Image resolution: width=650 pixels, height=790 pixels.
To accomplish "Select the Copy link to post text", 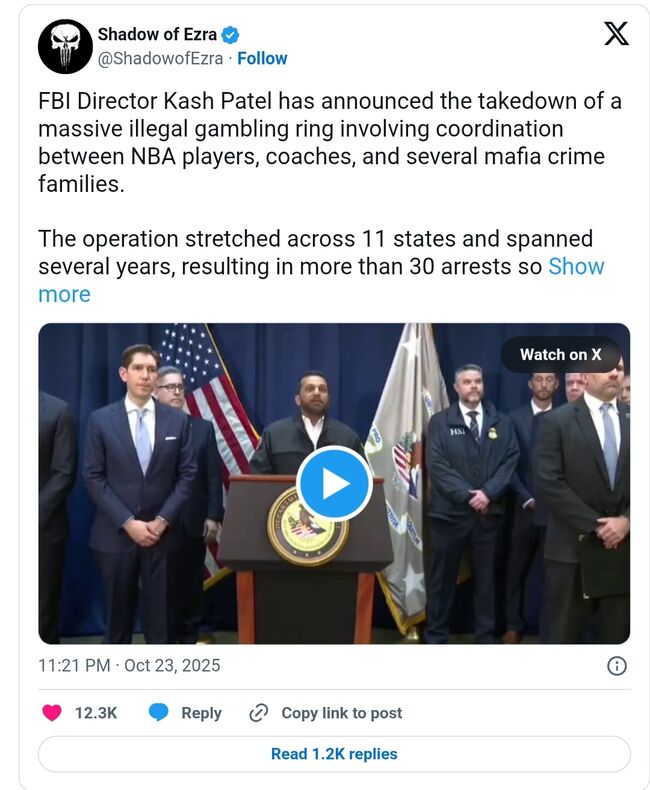I will [341, 713].
